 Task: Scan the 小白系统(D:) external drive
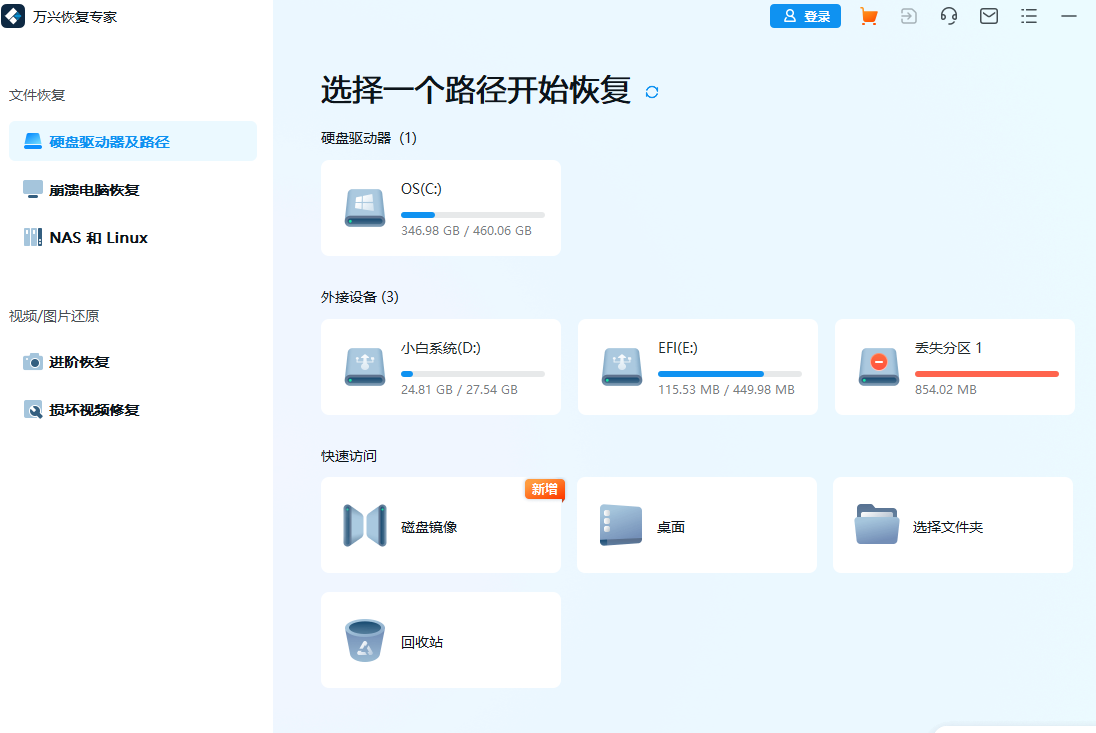(x=440, y=367)
